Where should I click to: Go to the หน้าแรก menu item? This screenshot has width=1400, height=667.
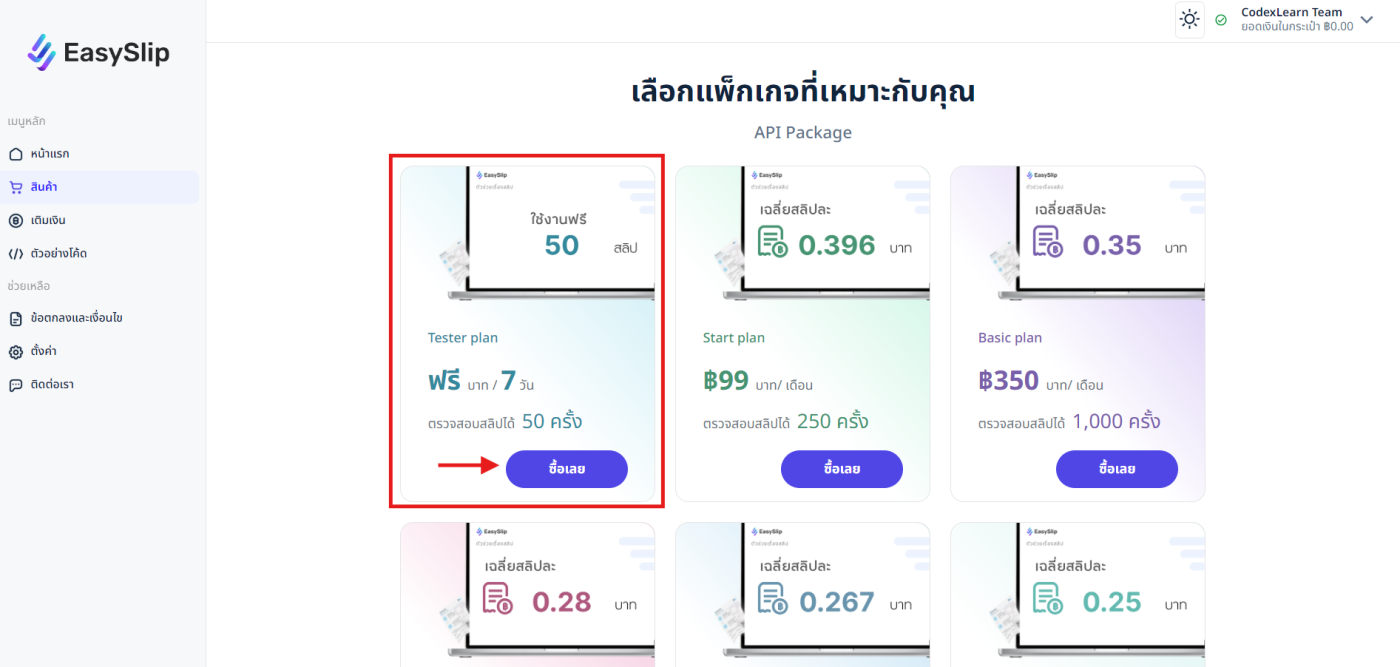click(50, 154)
